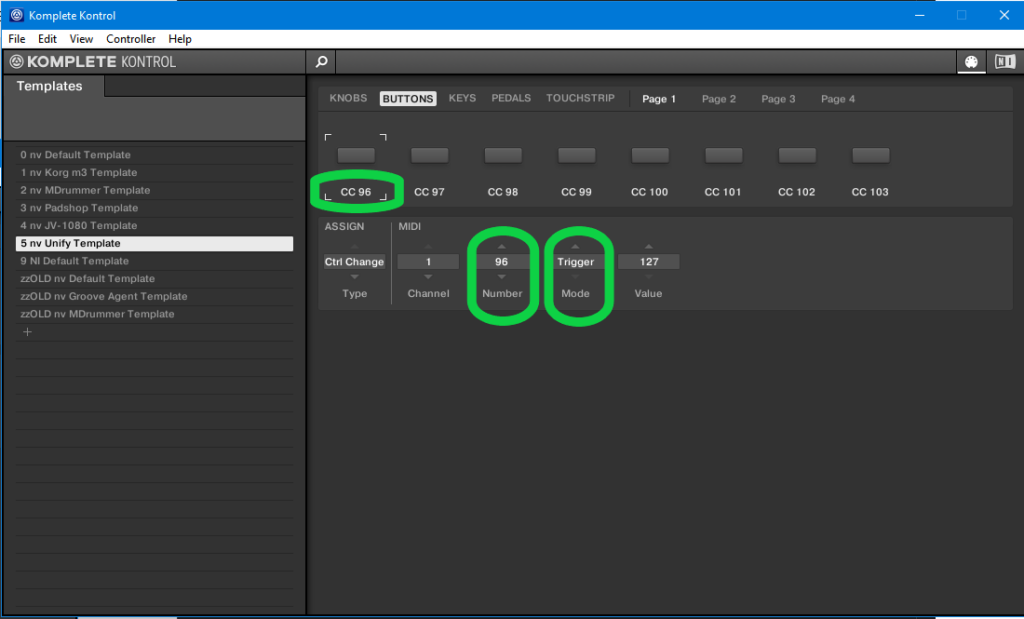
Task: Select the CC 98 button pad
Action: 503,155
